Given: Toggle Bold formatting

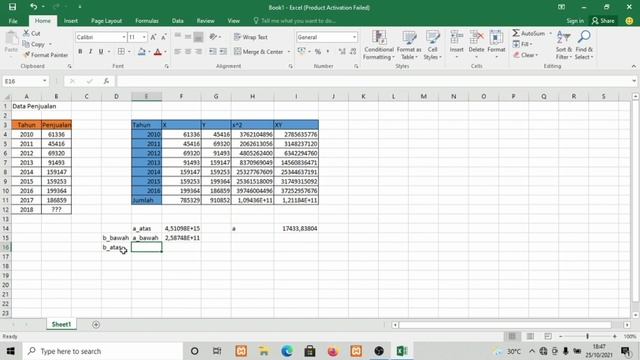Looking at the screenshot, I should (80, 52).
